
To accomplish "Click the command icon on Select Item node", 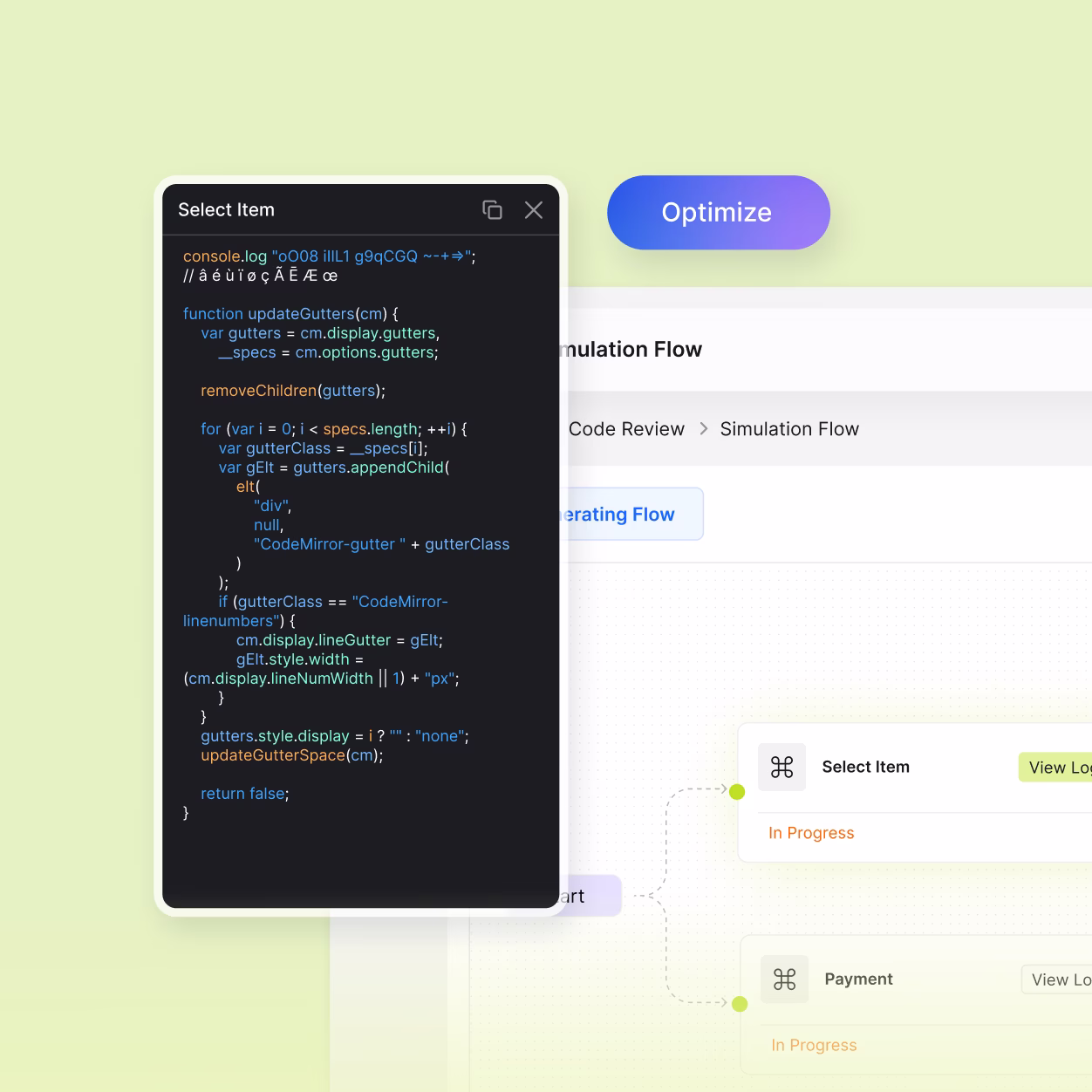I will point(781,768).
